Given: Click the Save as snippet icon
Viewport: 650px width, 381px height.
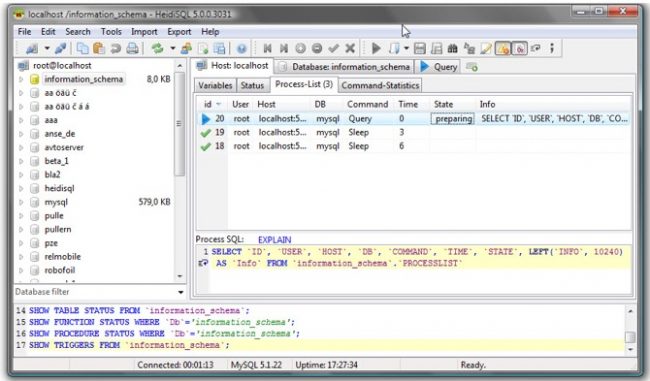Looking at the screenshot, I should pyautogui.click(x=436, y=49).
